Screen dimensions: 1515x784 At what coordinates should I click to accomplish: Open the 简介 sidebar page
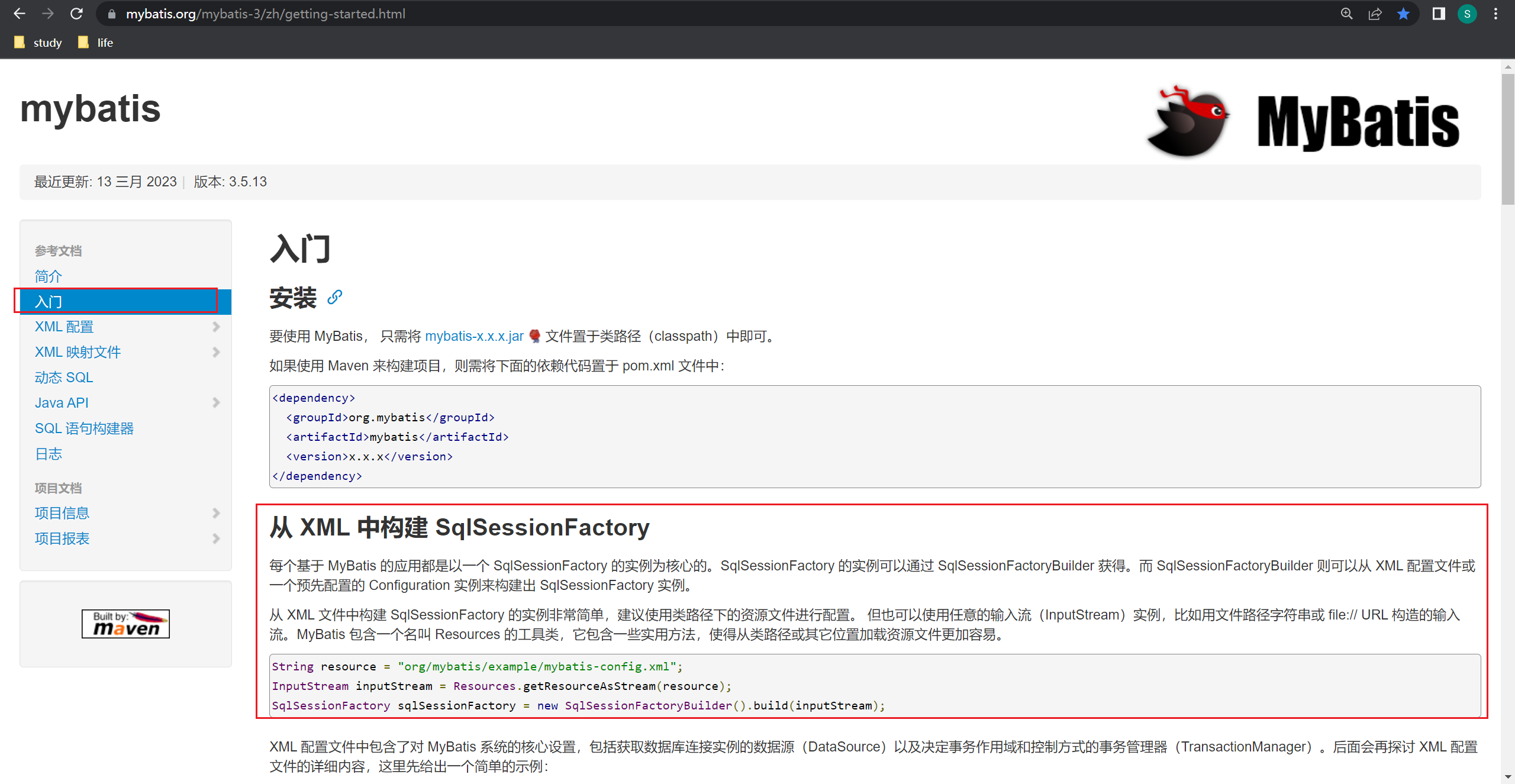(x=48, y=276)
